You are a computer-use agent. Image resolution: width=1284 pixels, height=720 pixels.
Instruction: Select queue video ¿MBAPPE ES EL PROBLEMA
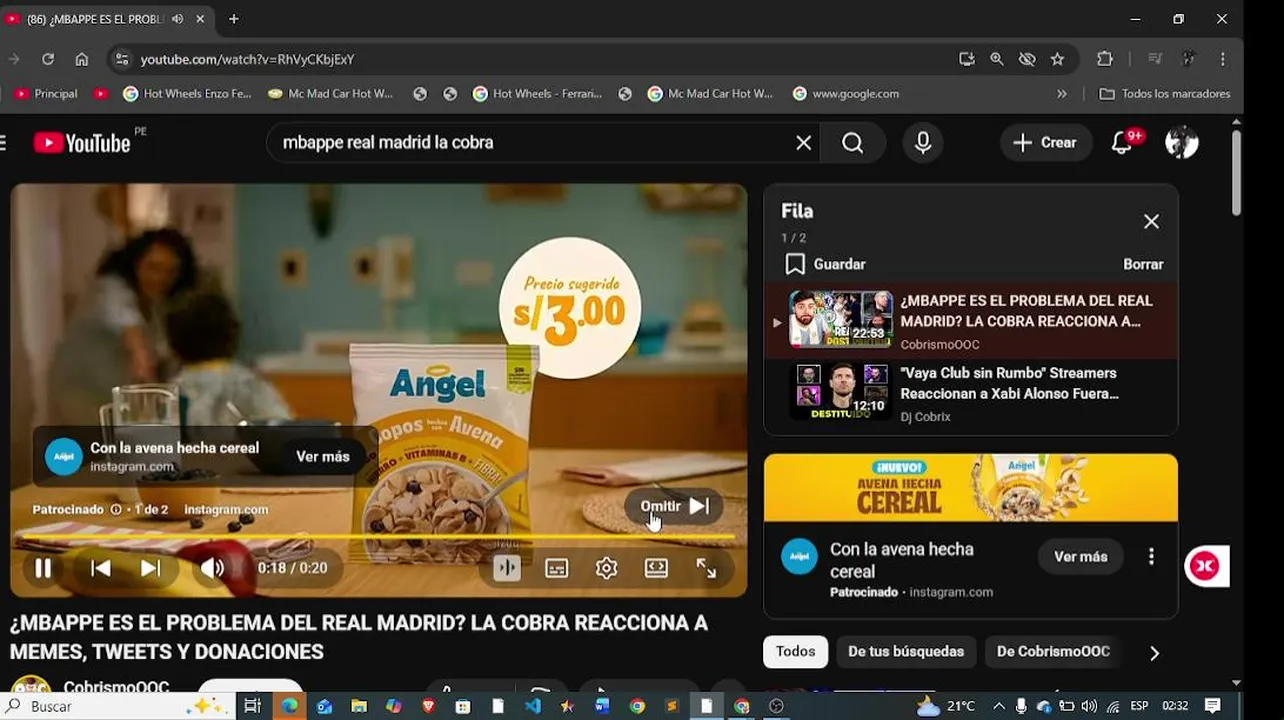[971, 321]
